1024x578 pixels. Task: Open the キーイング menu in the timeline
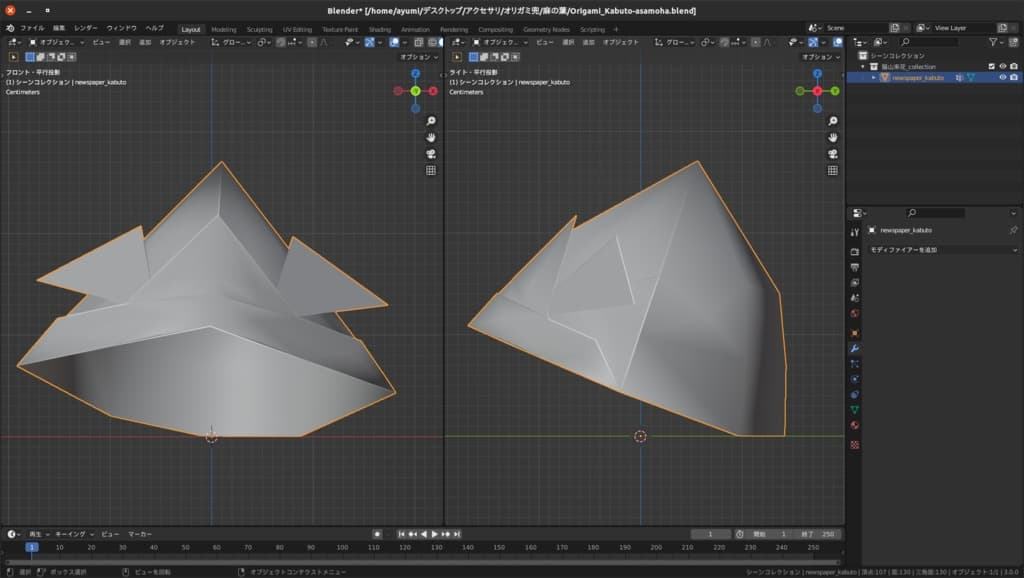(x=71, y=534)
